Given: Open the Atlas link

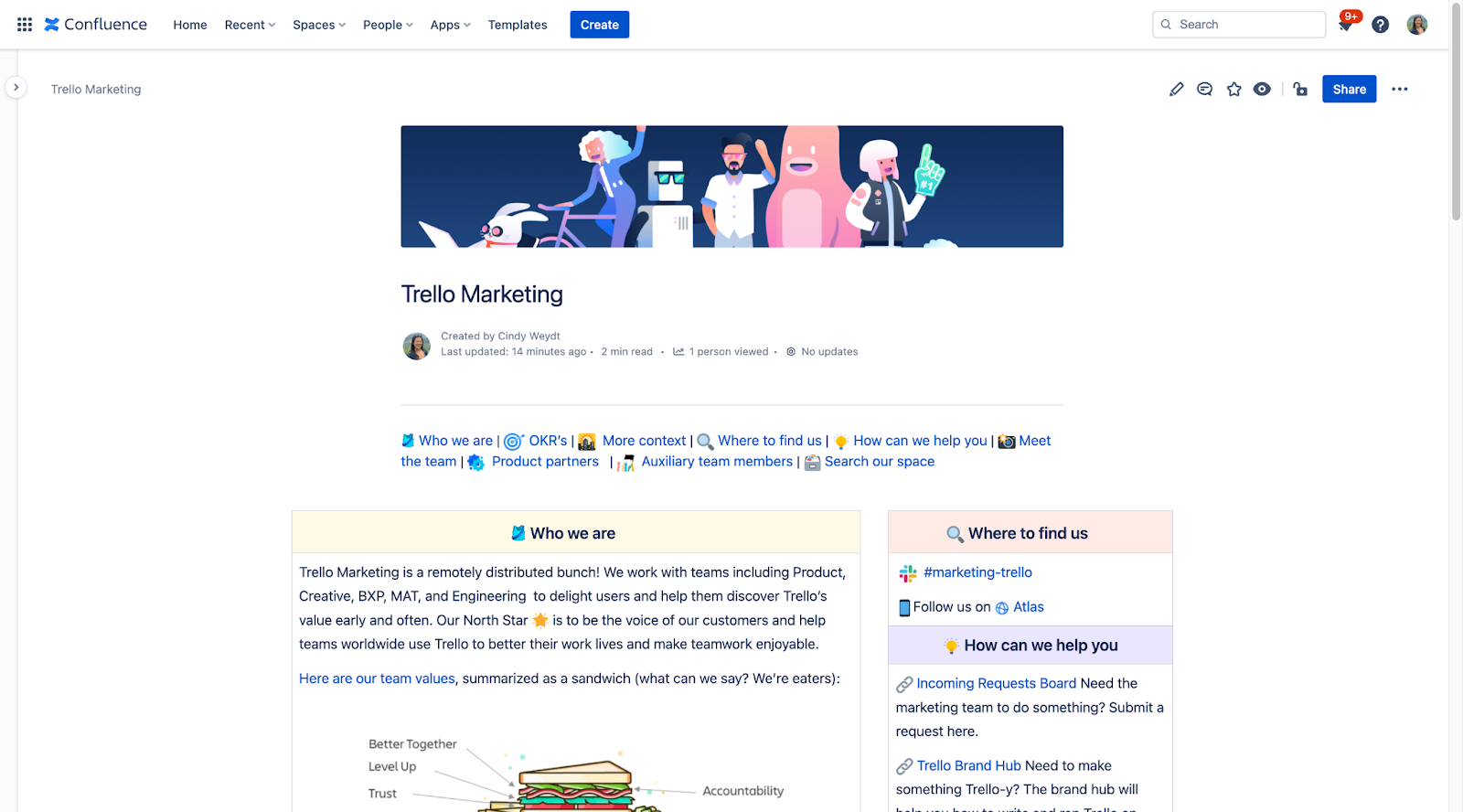Looking at the screenshot, I should pos(1028,607).
